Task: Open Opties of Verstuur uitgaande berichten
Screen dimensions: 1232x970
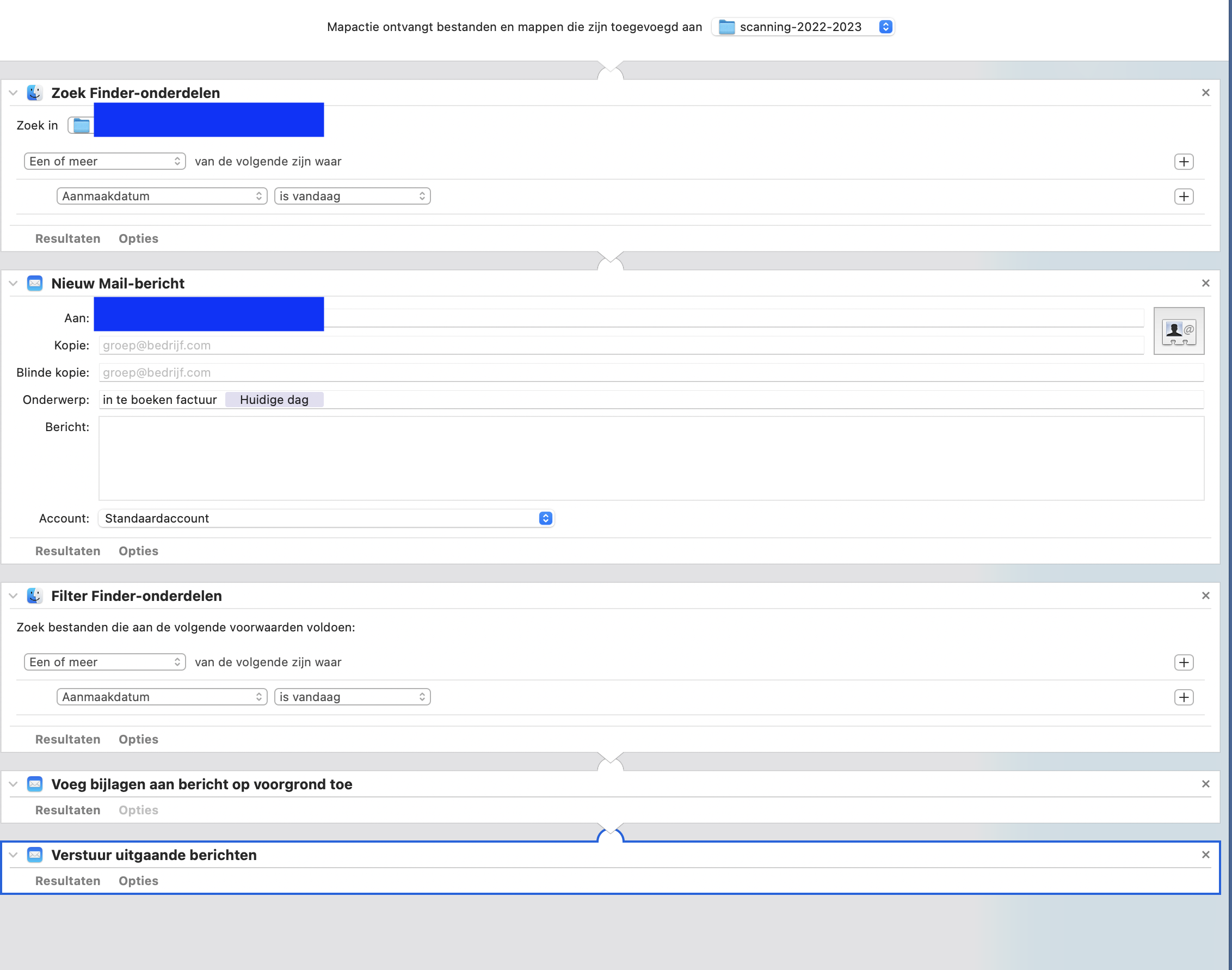Action: pyautogui.click(x=138, y=881)
